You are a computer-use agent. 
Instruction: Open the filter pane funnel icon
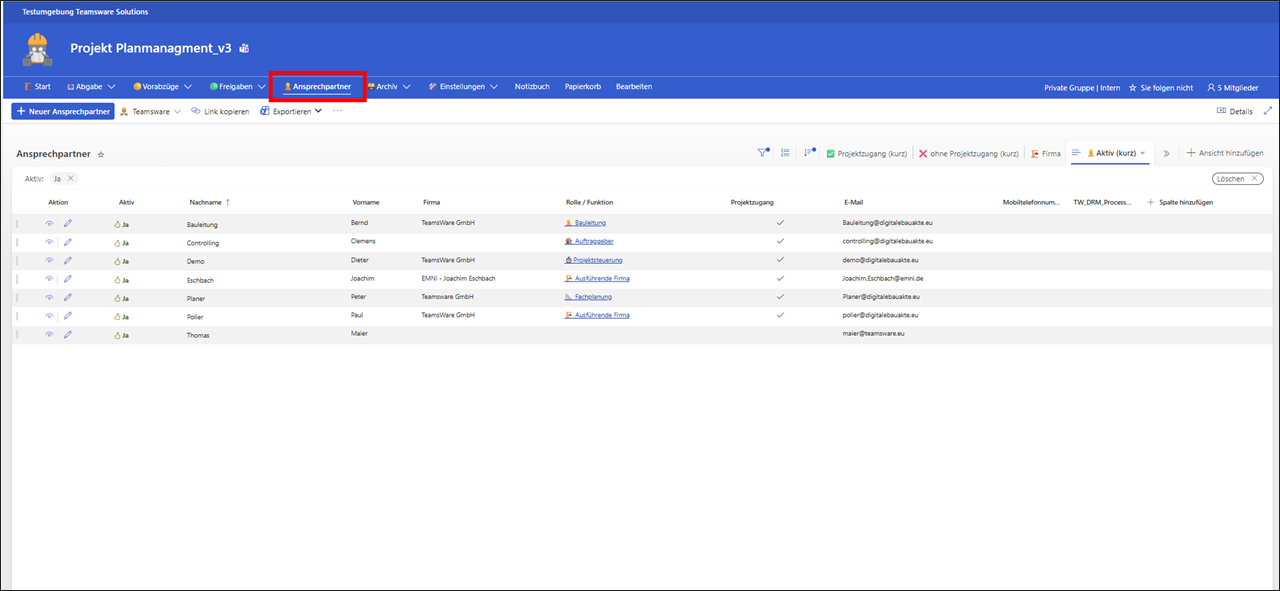tap(762, 153)
